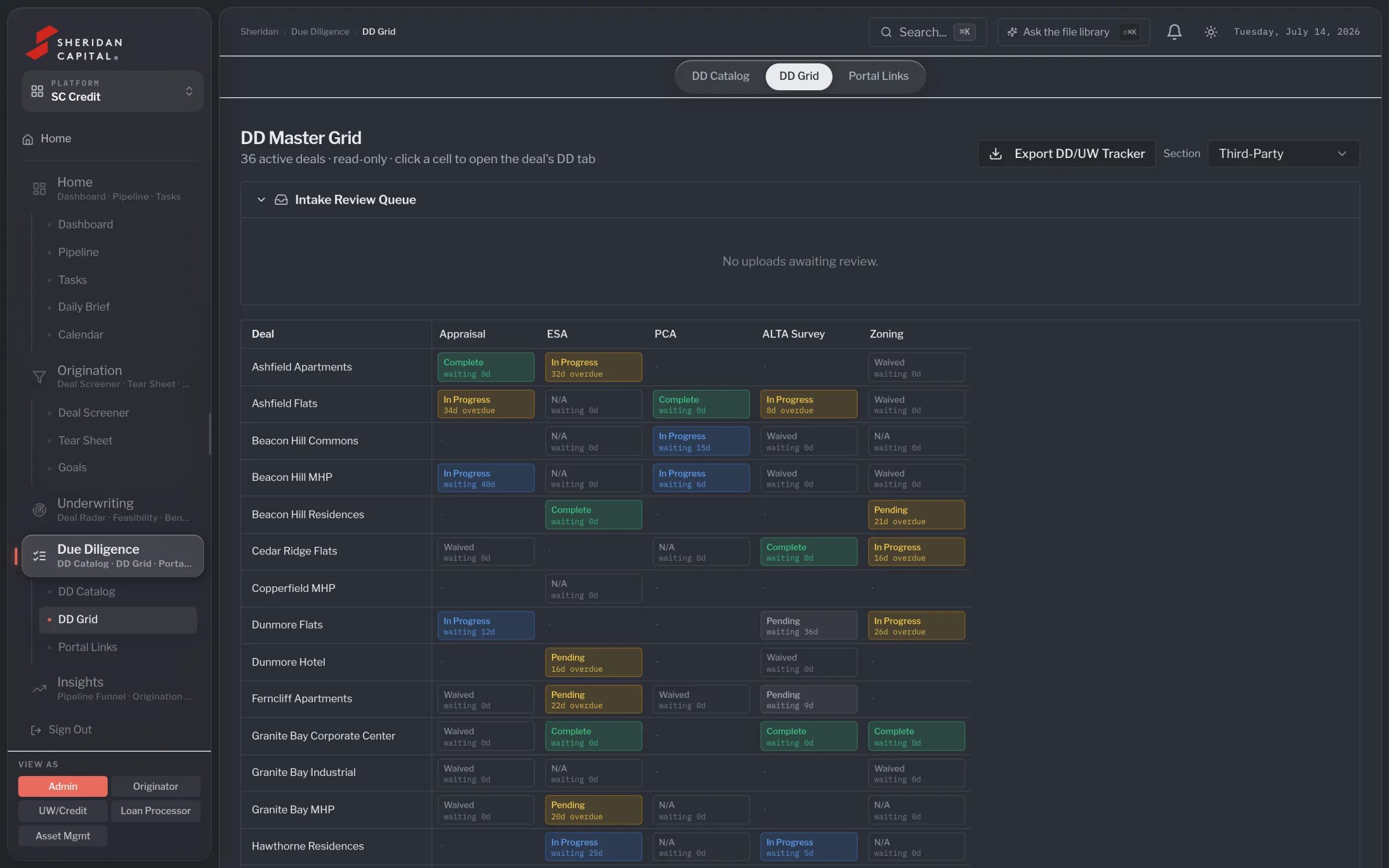Click the platform grid icon beside SC Credit
Screen dimensions: 1389x868
(x=37, y=91)
